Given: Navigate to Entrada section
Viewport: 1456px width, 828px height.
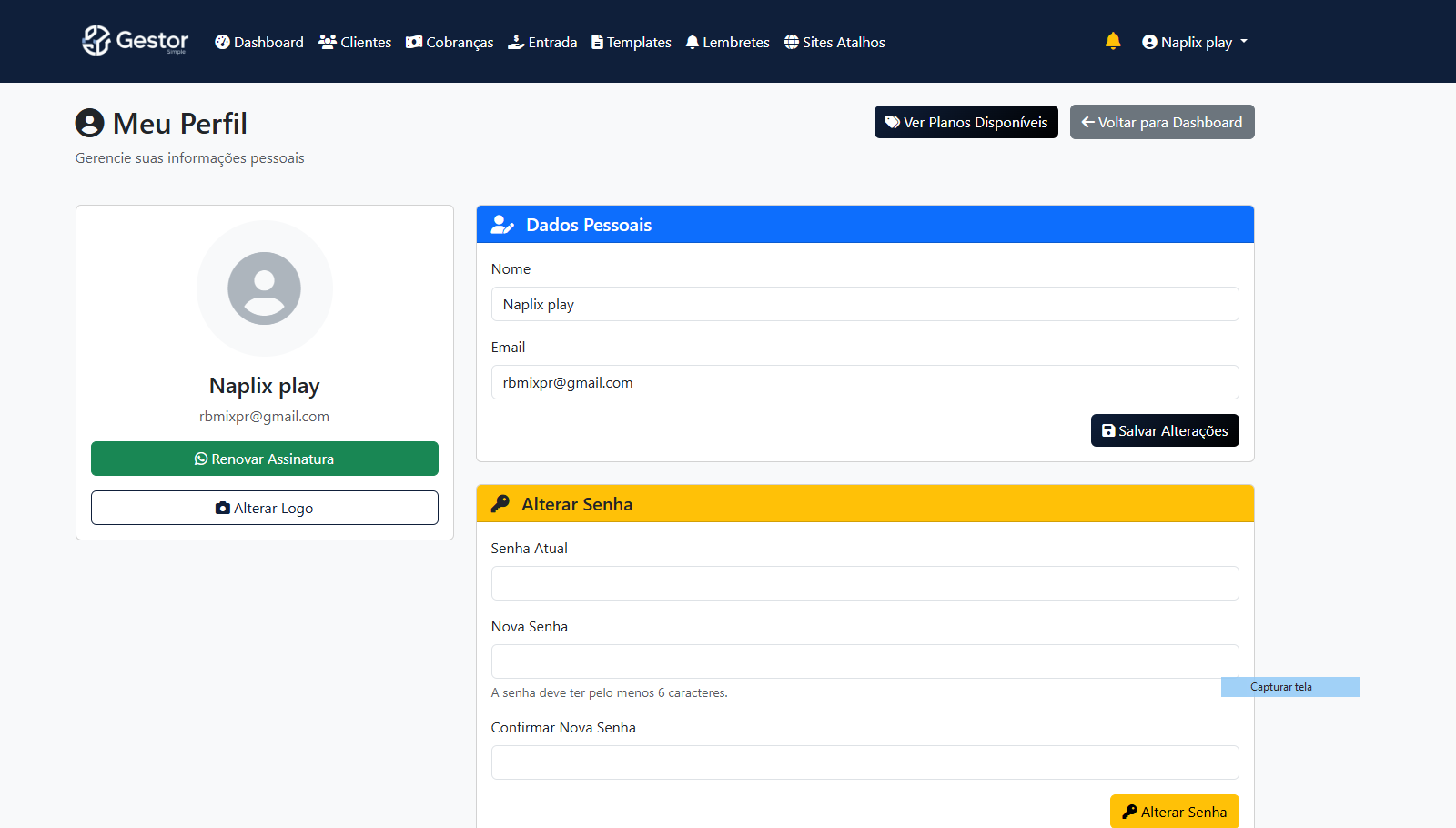Looking at the screenshot, I should 542,42.
